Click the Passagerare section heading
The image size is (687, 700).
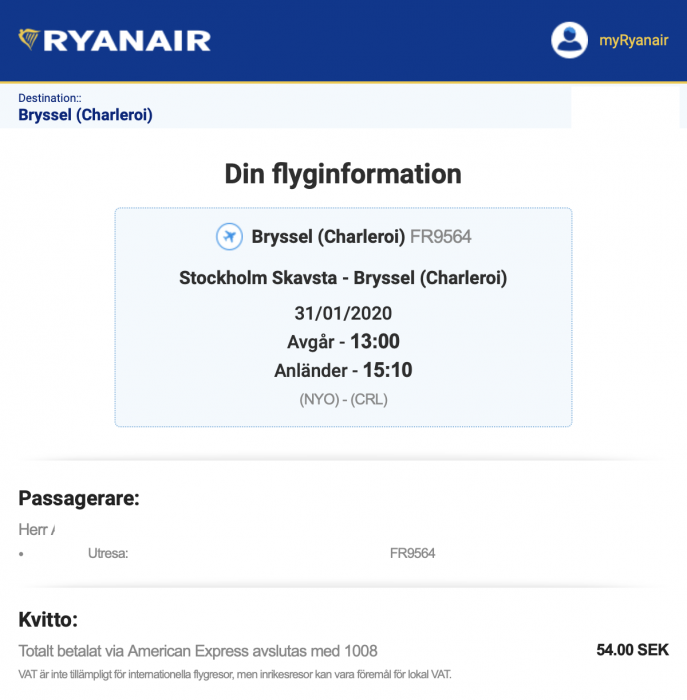tap(79, 498)
